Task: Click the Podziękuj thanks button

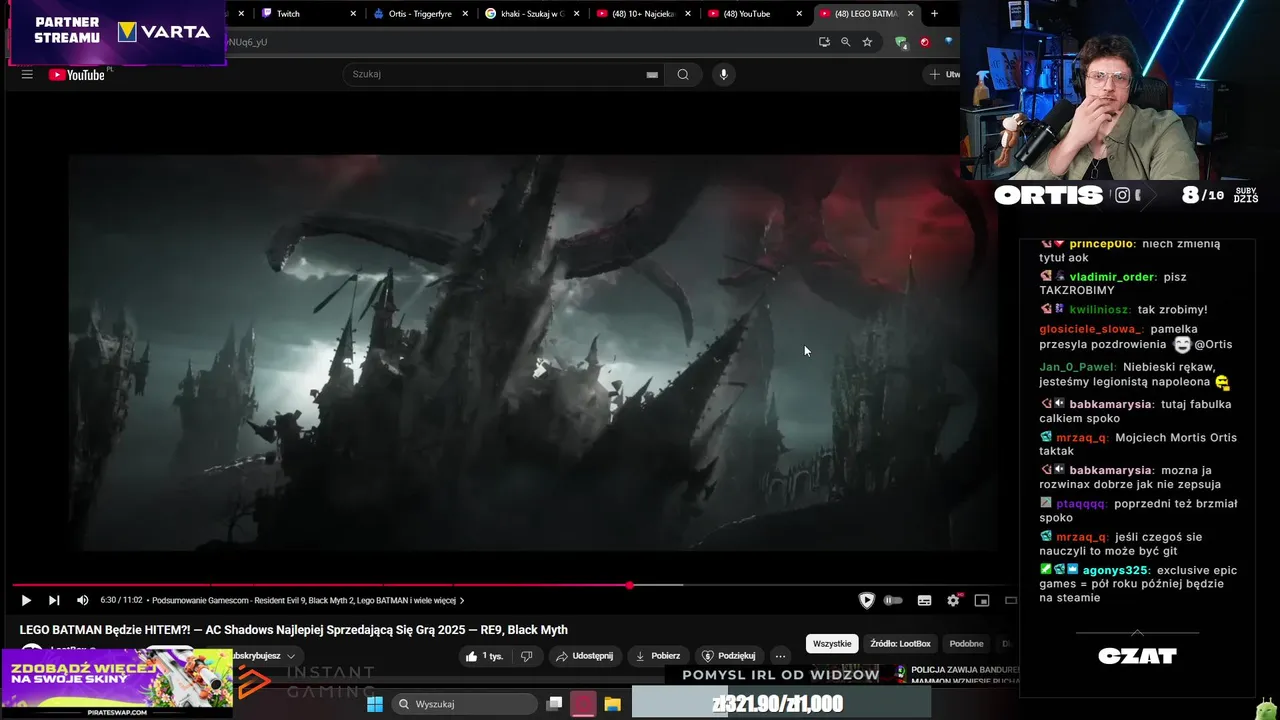Action: coord(729,656)
